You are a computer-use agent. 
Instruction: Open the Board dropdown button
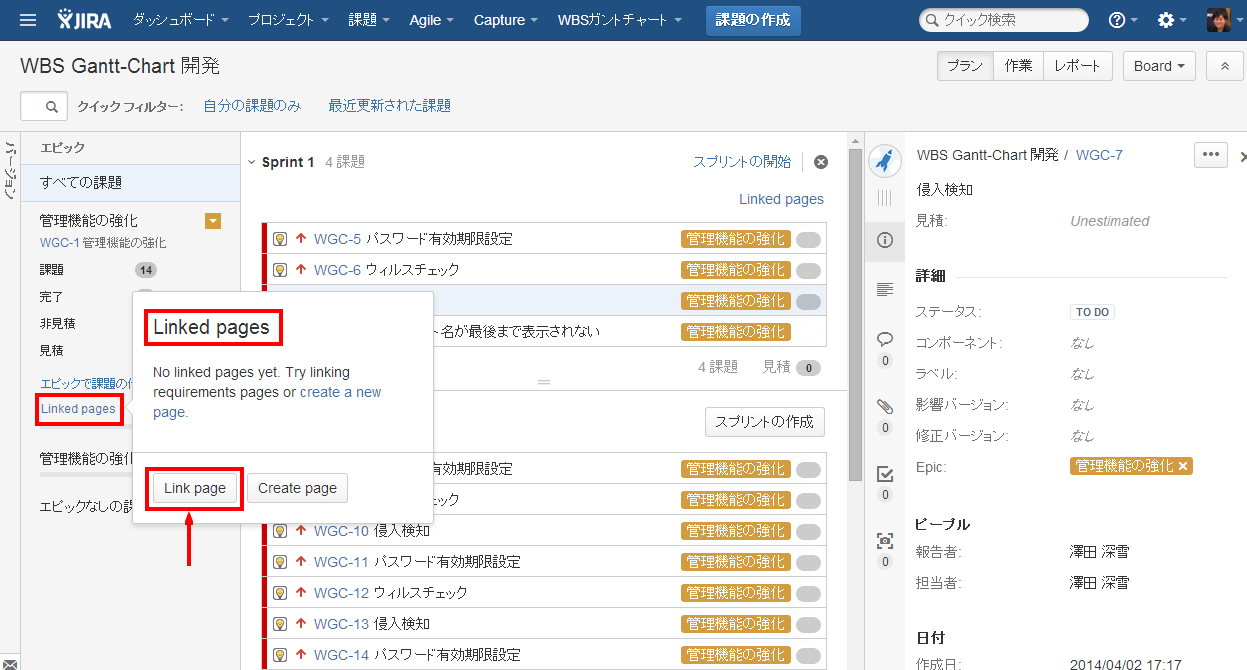[1160, 66]
